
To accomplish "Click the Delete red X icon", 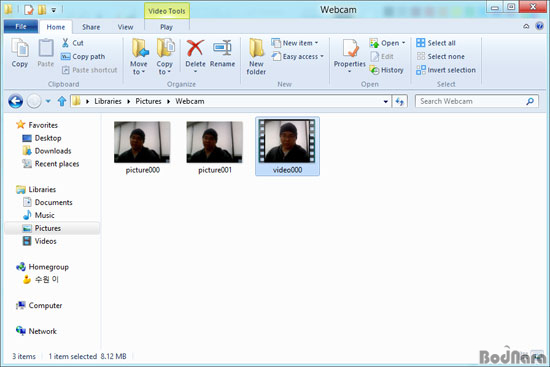I will pyautogui.click(x=195, y=48).
